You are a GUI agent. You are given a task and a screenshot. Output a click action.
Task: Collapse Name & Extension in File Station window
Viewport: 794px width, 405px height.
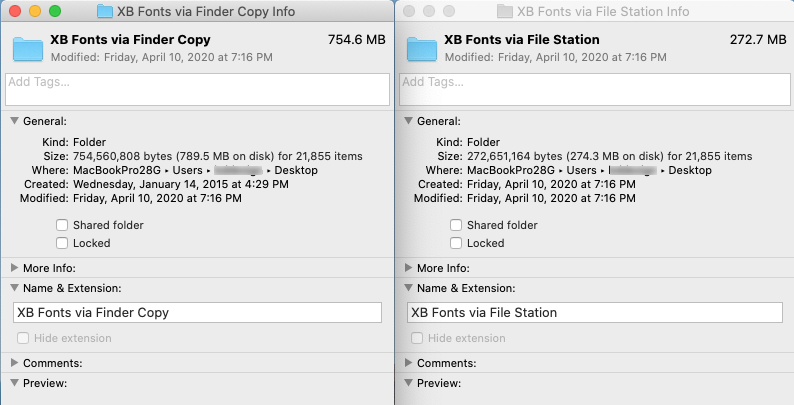(x=408, y=288)
